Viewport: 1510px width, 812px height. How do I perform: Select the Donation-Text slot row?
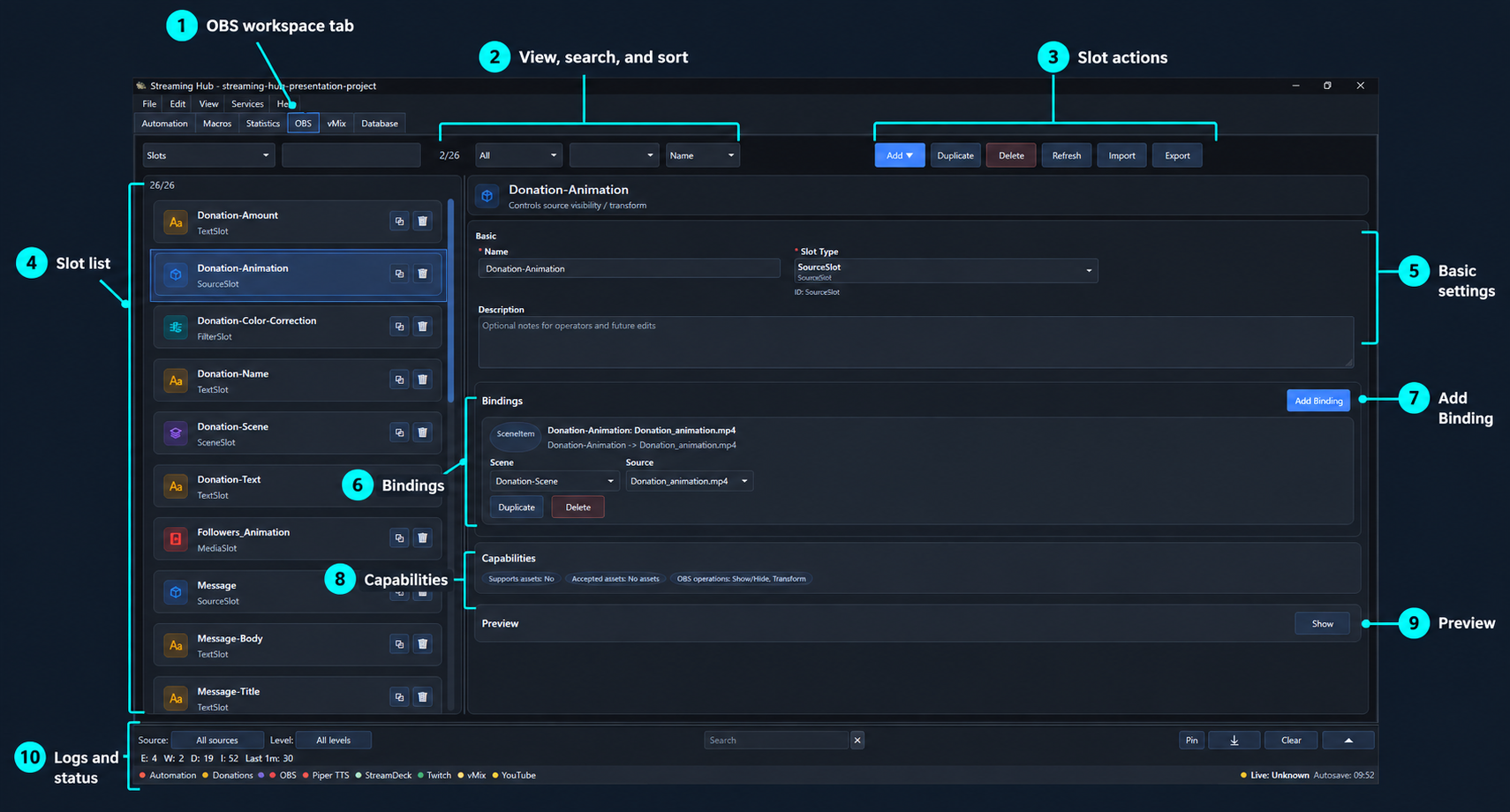(x=298, y=486)
